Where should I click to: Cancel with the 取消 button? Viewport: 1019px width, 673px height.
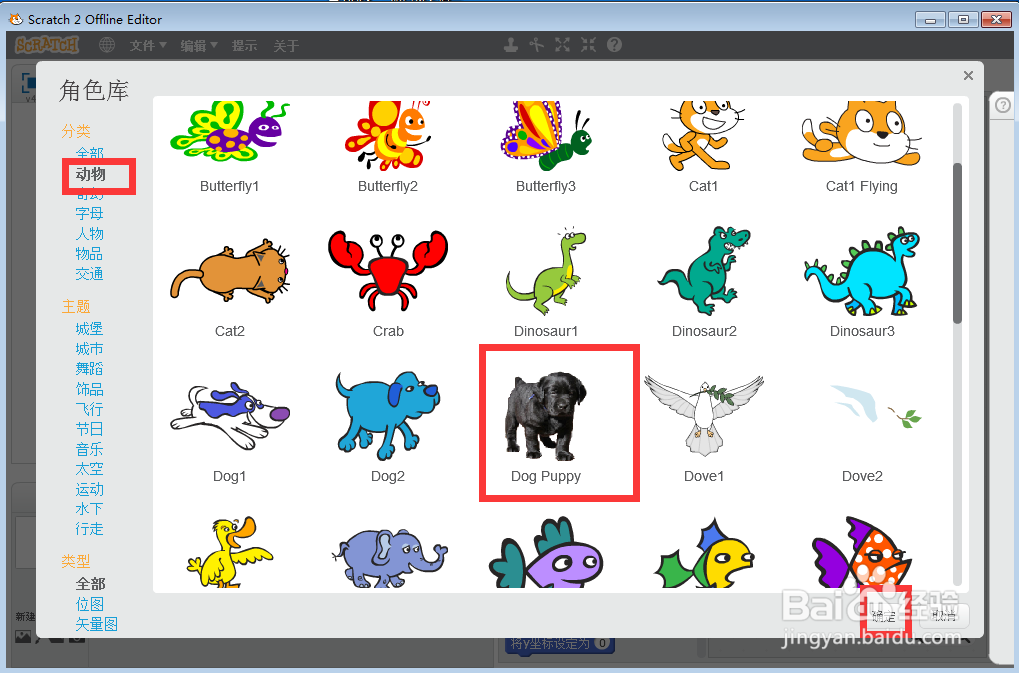pyautogui.click(x=944, y=615)
